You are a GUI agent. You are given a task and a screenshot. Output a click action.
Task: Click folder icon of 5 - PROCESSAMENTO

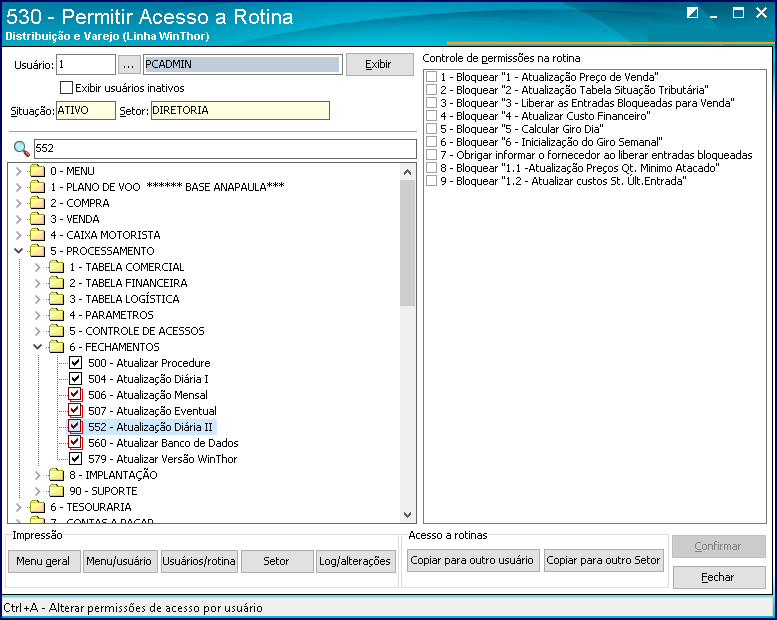[x=37, y=251]
